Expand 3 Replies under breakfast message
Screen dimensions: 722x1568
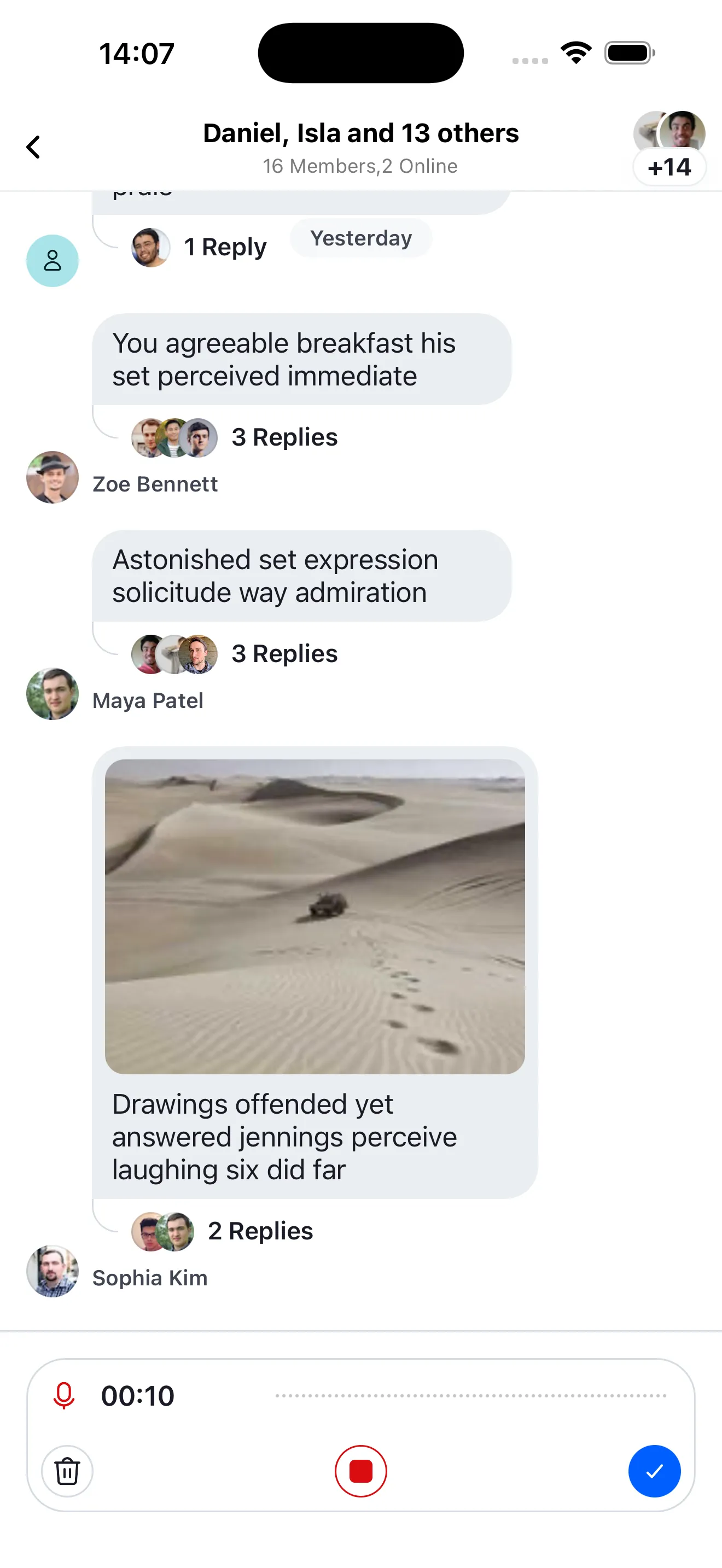point(284,437)
